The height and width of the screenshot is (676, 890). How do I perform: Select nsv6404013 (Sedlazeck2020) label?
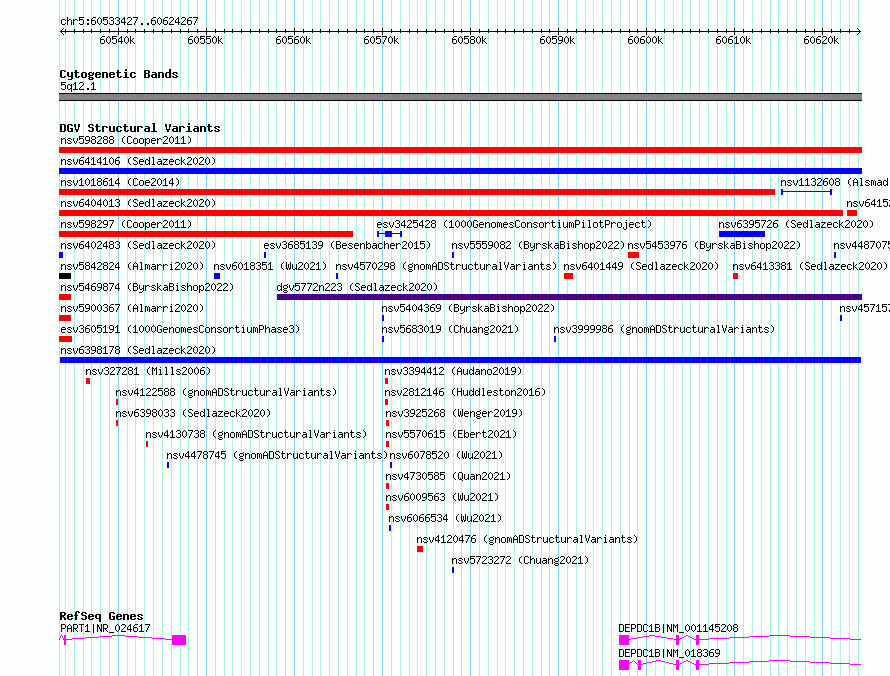pyautogui.click(x=138, y=203)
